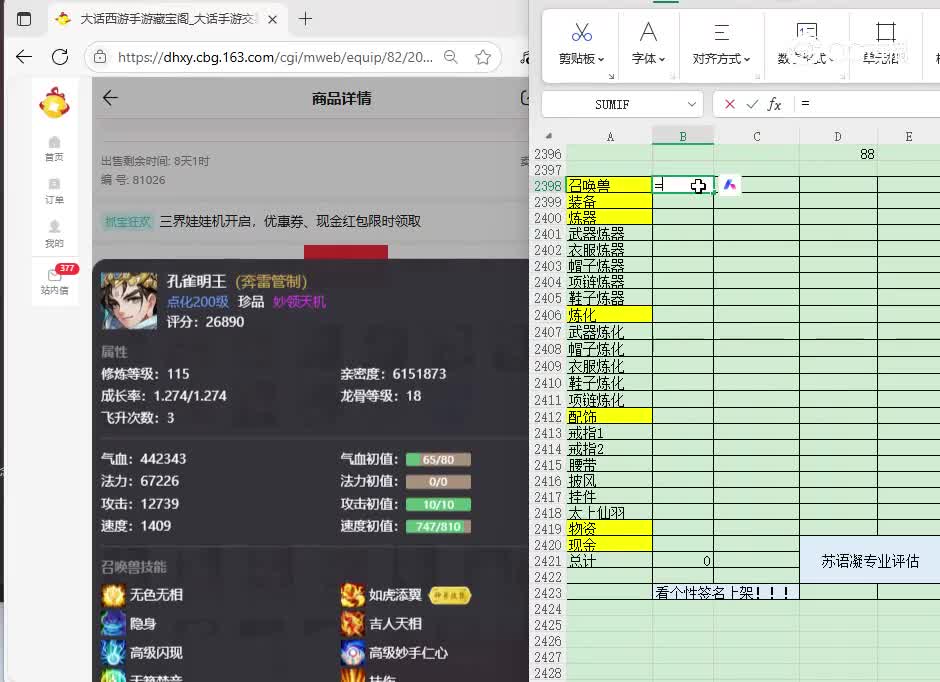Select the 衣服炼化 cell
The height and width of the screenshot is (682, 940).
click(609, 366)
